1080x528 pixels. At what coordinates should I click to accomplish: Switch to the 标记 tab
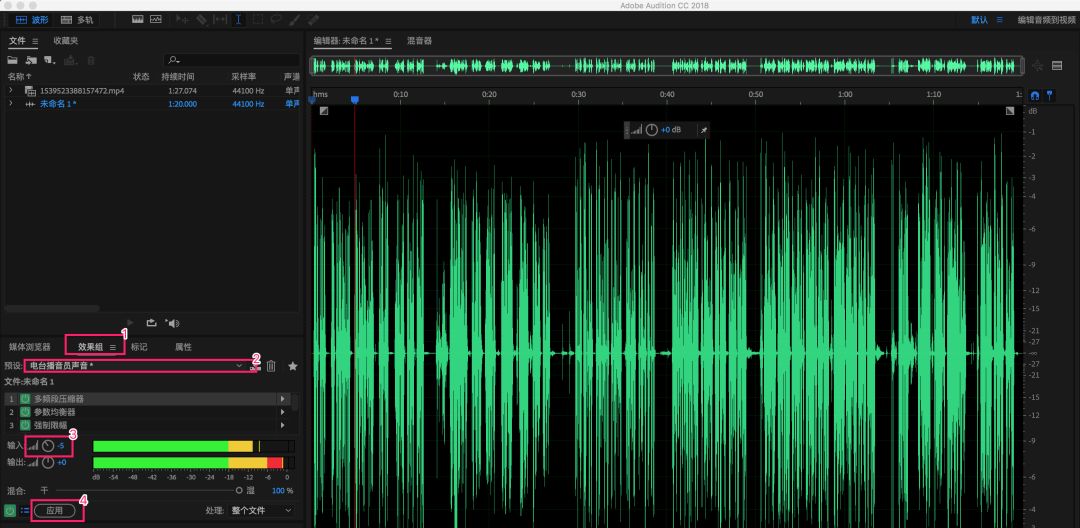pos(139,347)
